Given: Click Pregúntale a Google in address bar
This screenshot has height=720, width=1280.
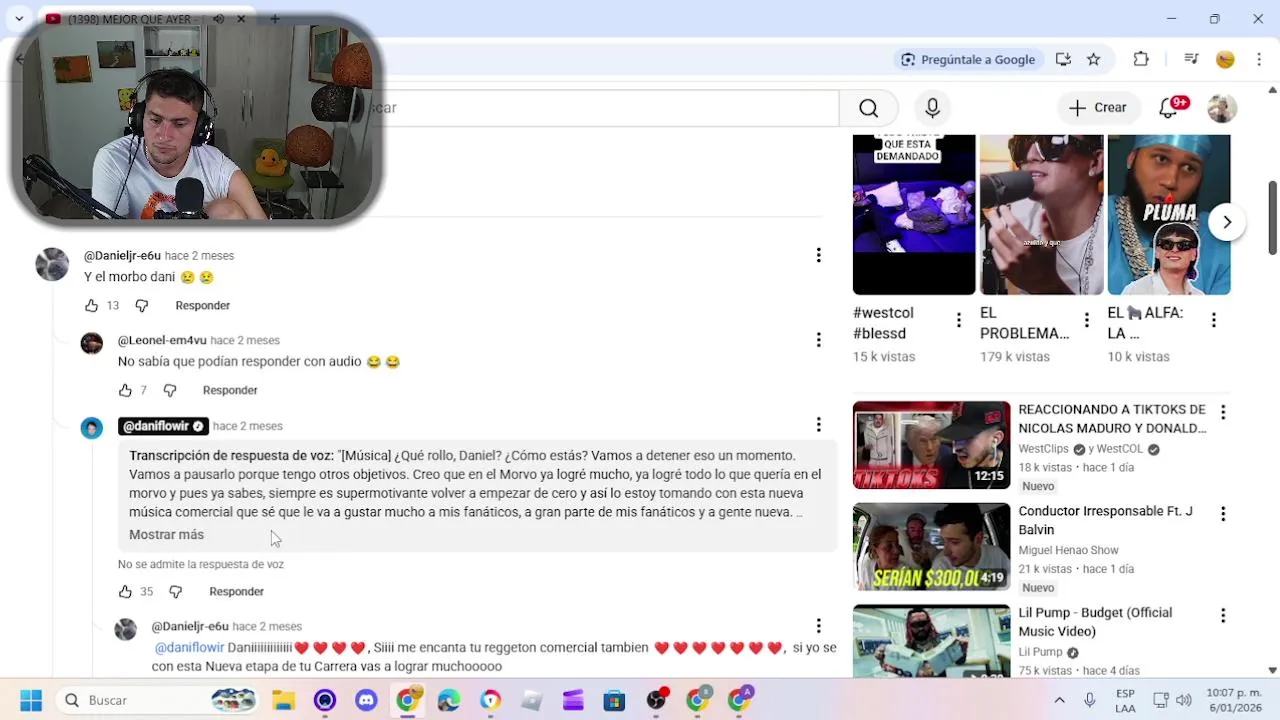Looking at the screenshot, I should click(967, 59).
